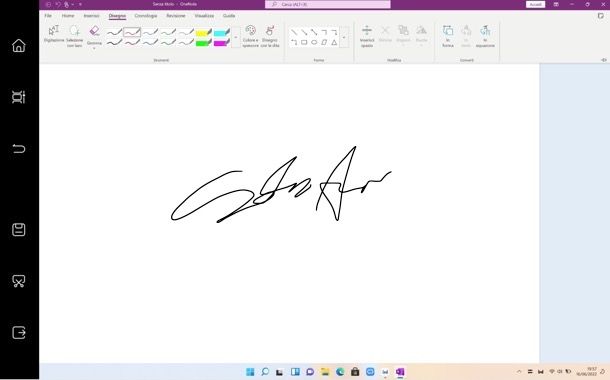Switch to the Inserisci tab
This screenshot has width=610, height=380.
click(x=91, y=16)
